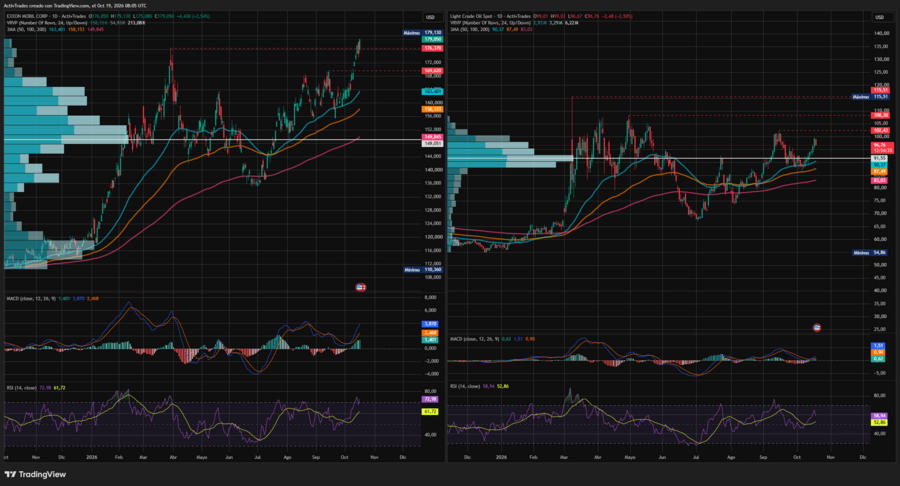Screen dimensions: 900x486
Task: Click the yellow 61,72 RSI average label
Action: (430, 412)
